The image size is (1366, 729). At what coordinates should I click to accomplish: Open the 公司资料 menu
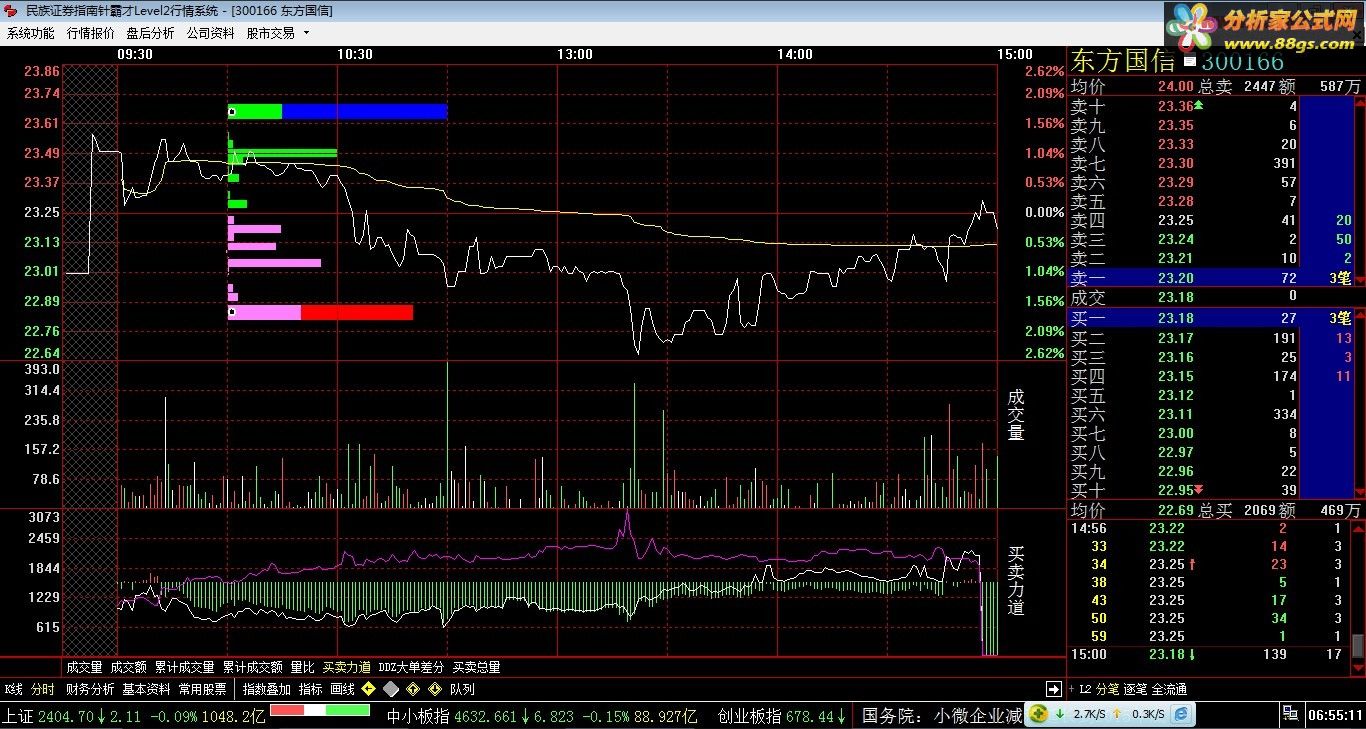(x=210, y=33)
